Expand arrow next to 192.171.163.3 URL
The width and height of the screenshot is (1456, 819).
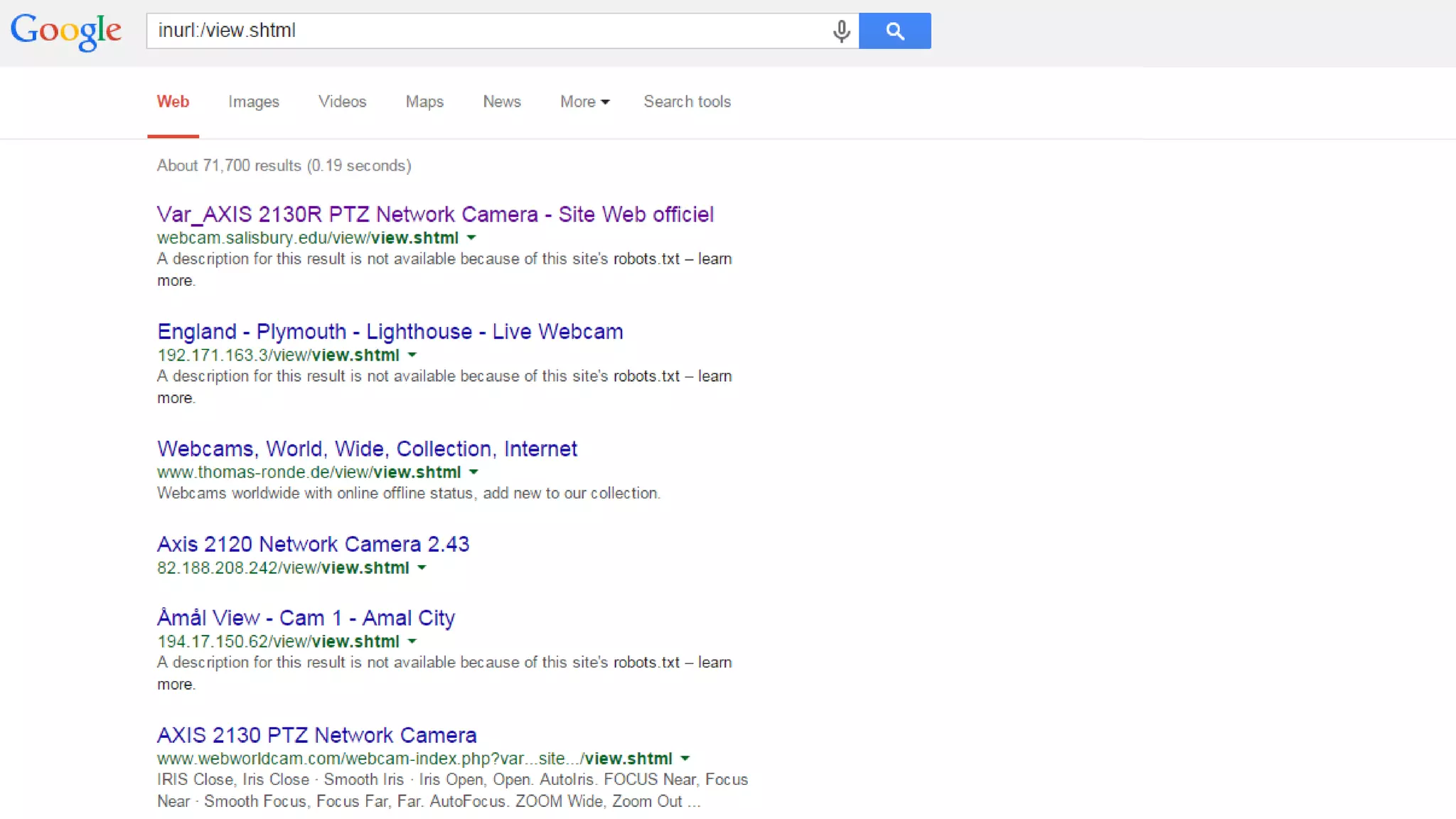point(412,355)
